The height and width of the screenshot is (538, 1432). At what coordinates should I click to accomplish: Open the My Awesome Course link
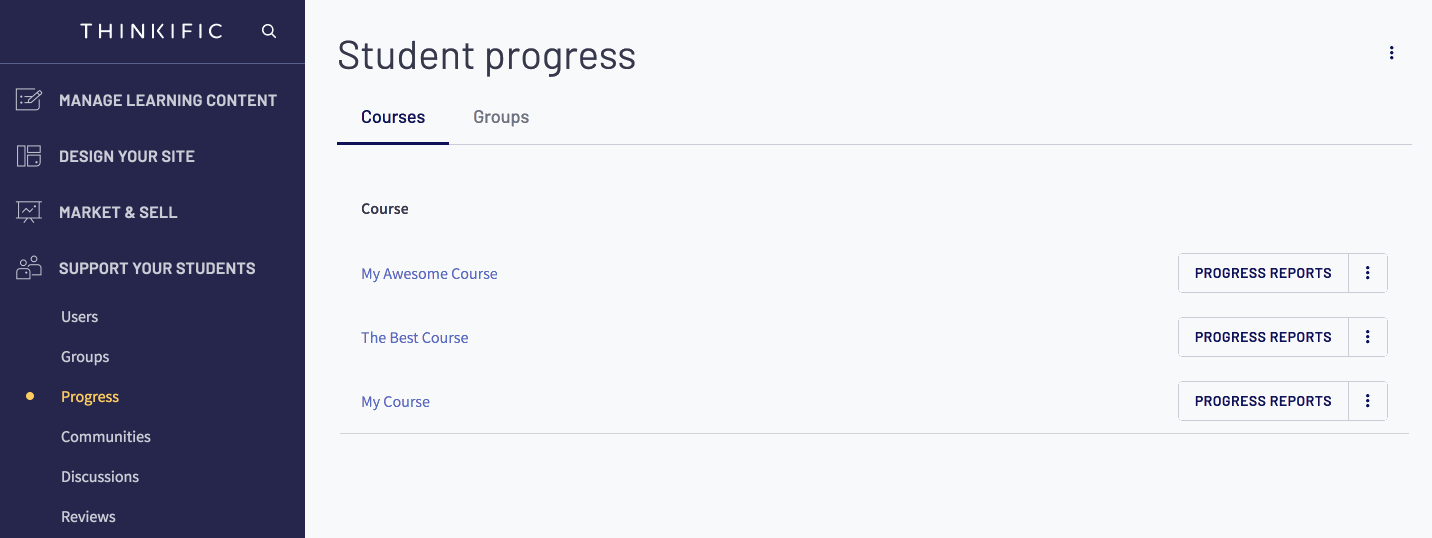pyautogui.click(x=429, y=274)
